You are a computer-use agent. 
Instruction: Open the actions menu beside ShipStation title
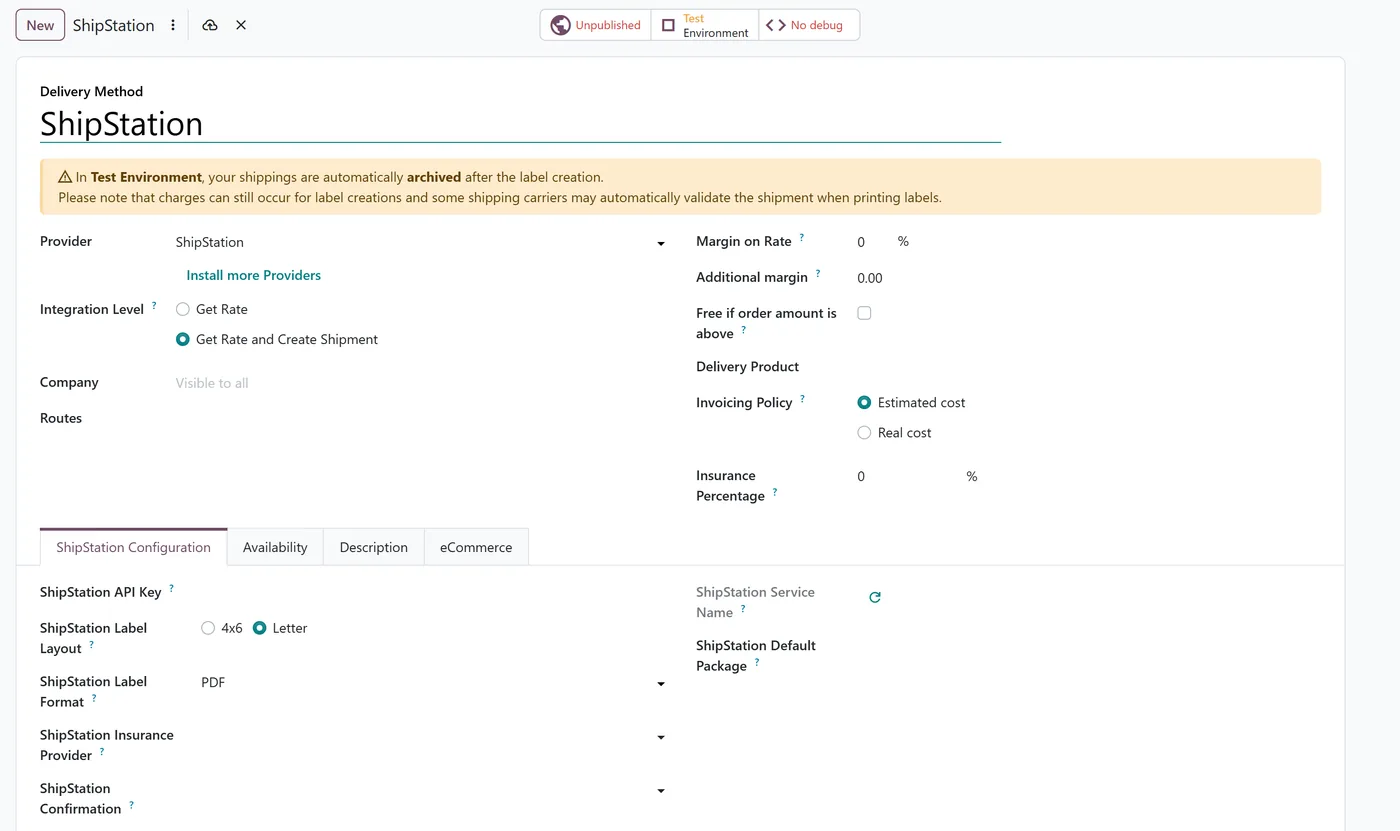(x=173, y=25)
